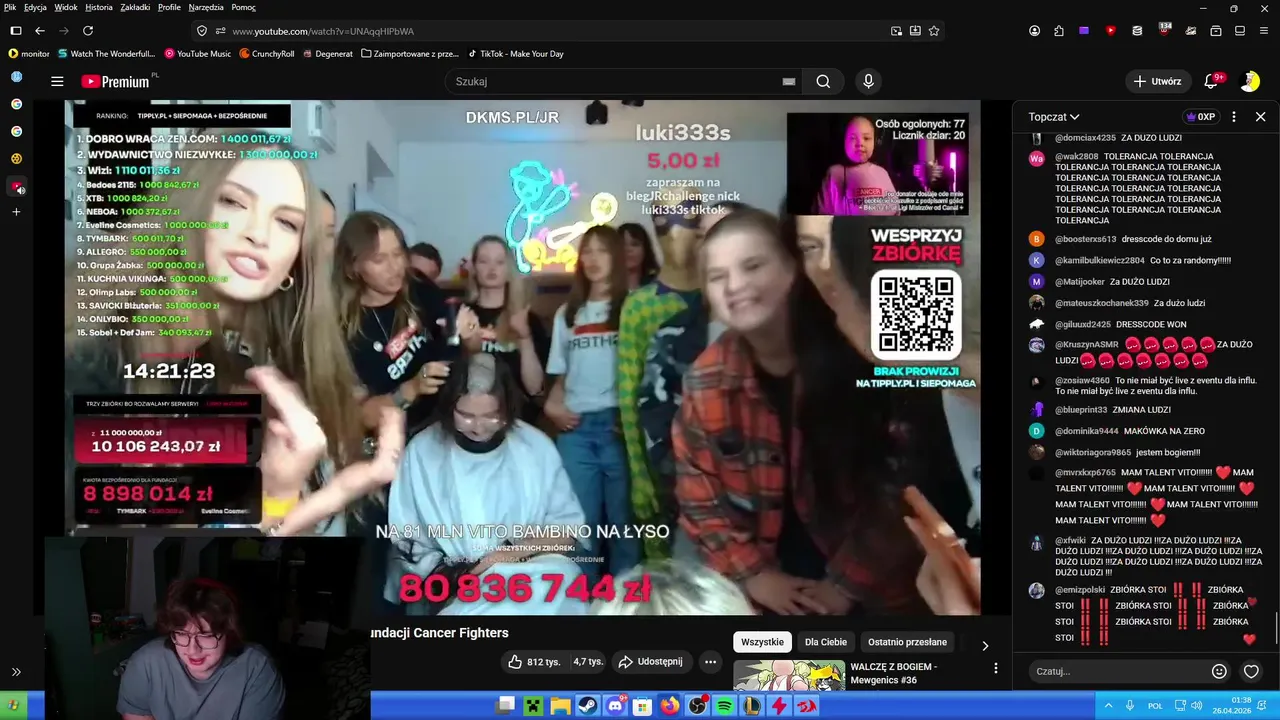Open the Firefox application hamburger menu
Screen dimensions: 1280x720
click(1265, 31)
